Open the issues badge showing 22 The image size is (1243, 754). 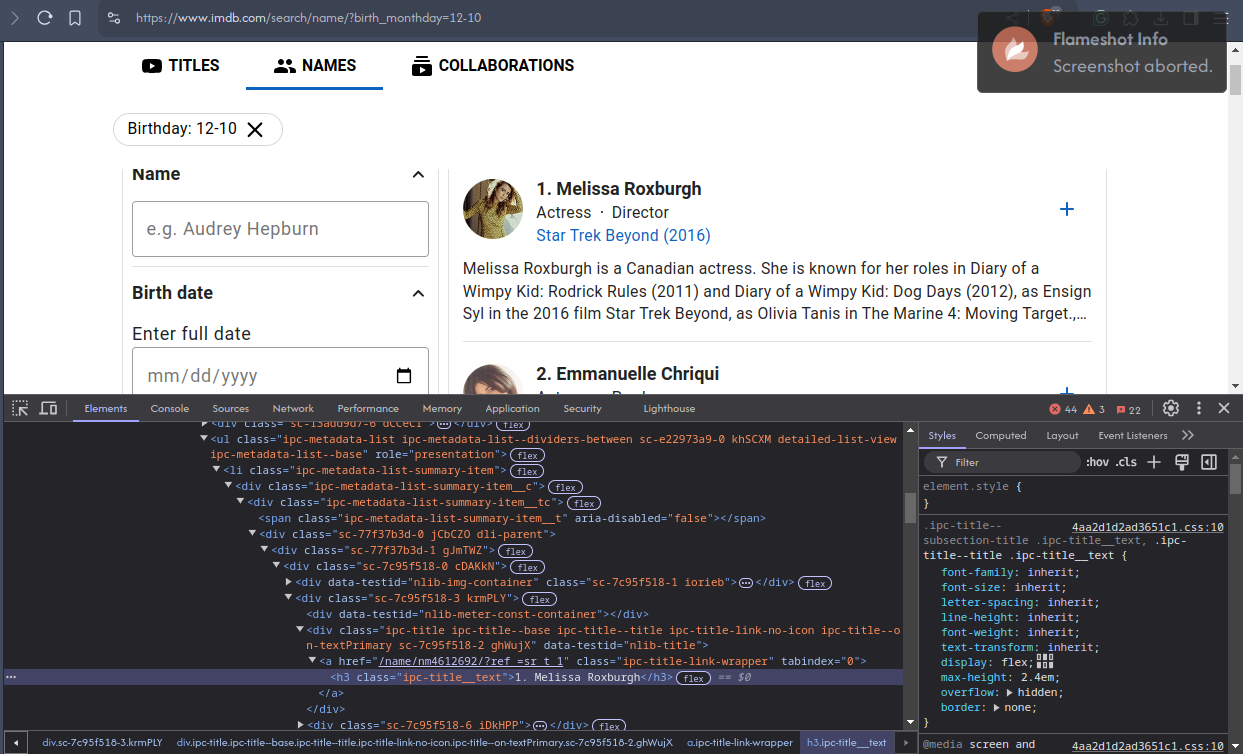click(x=1127, y=408)
